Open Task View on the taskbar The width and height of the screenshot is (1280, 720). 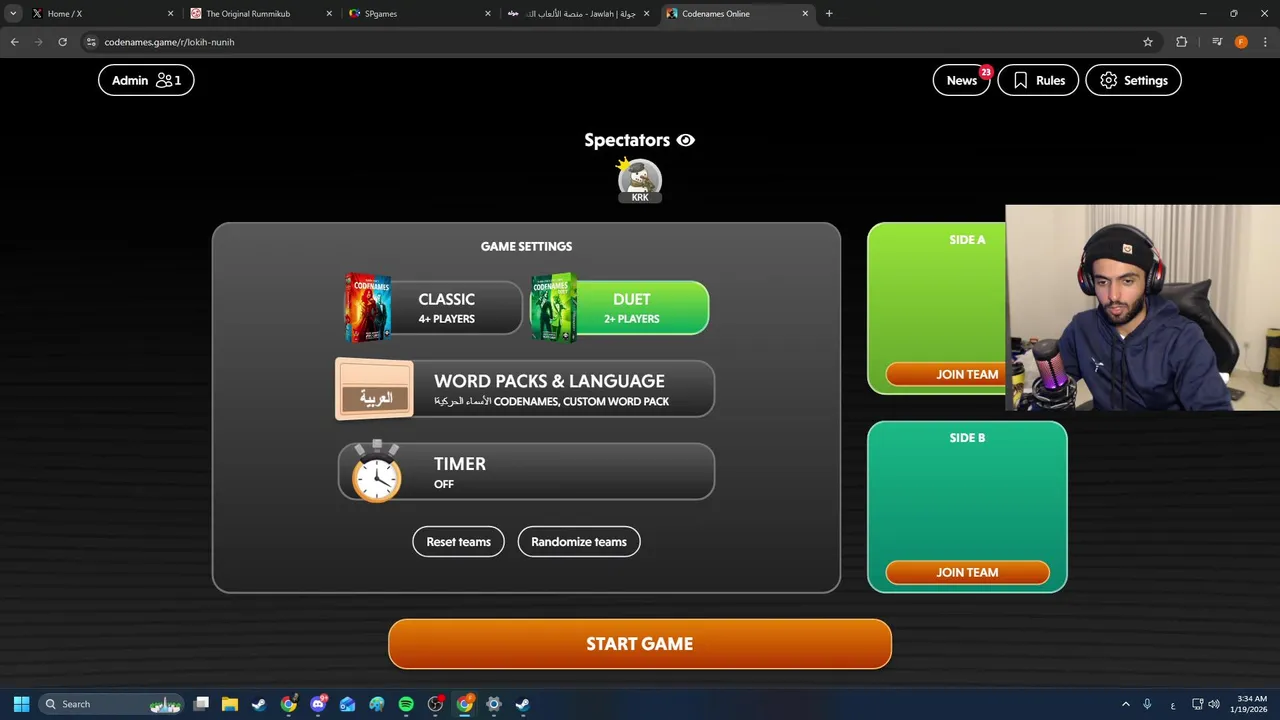click(x=201, y=704)
